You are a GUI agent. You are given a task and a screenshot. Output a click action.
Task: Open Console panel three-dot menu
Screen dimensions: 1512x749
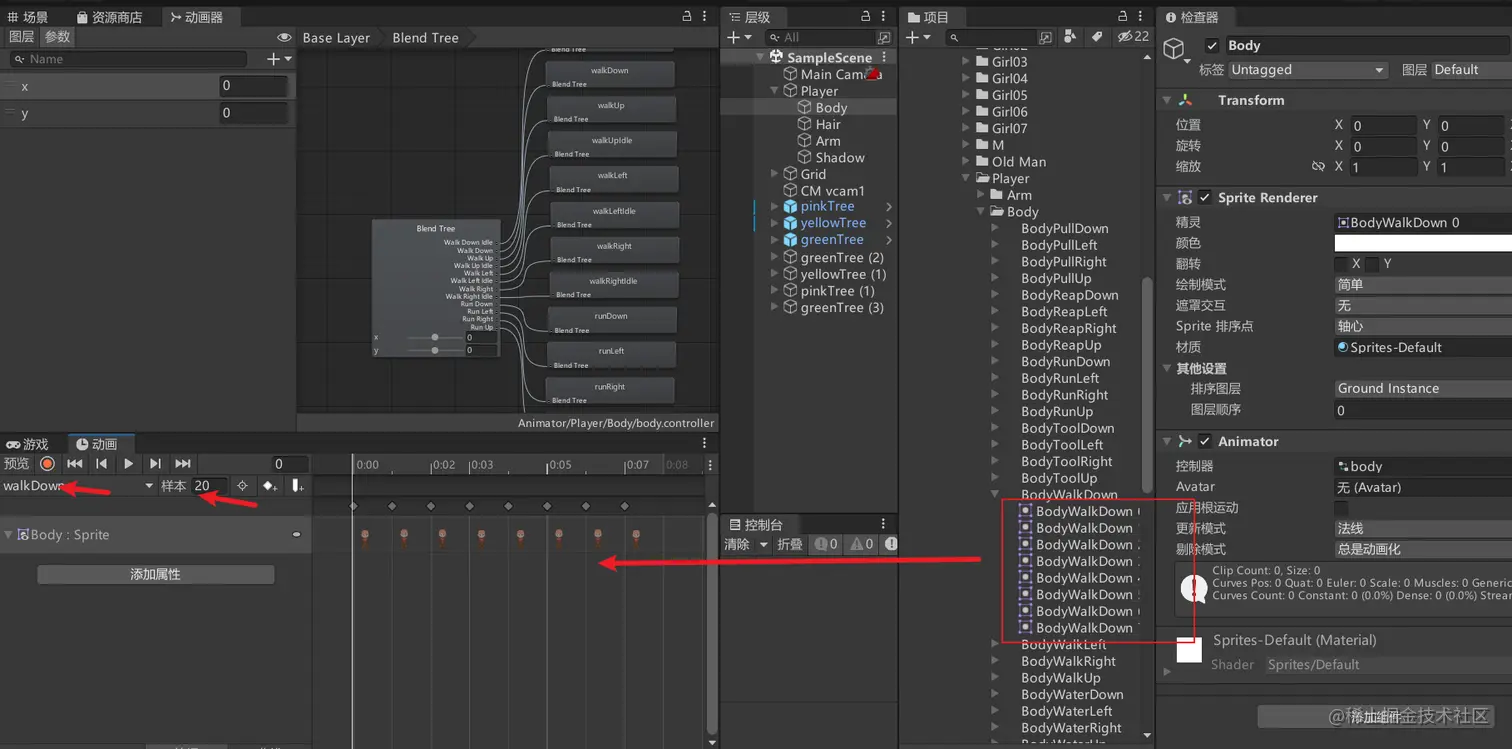click(883, 524)
